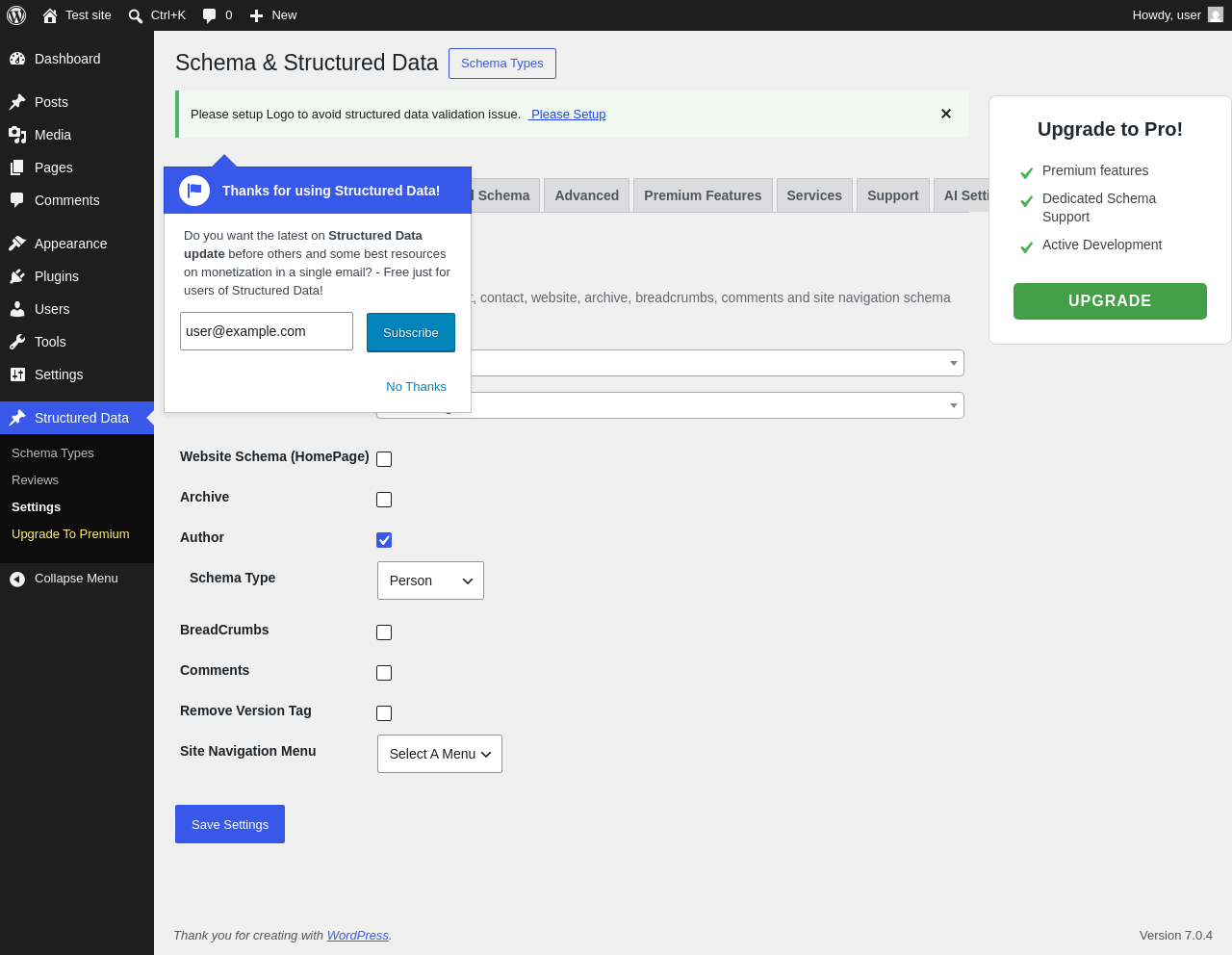The image size is (1232, 955).
Task: Switch to the Support tab
Action: coord(893,195)
